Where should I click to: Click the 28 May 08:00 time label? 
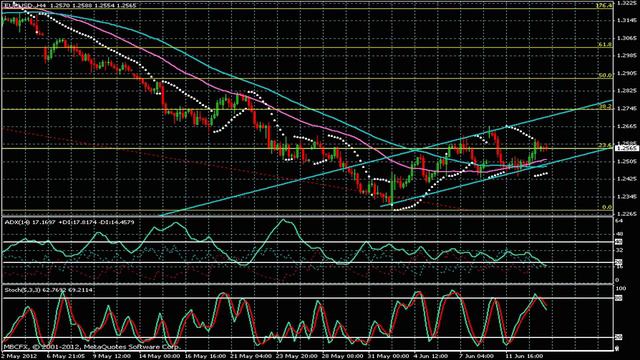(343, 356)
